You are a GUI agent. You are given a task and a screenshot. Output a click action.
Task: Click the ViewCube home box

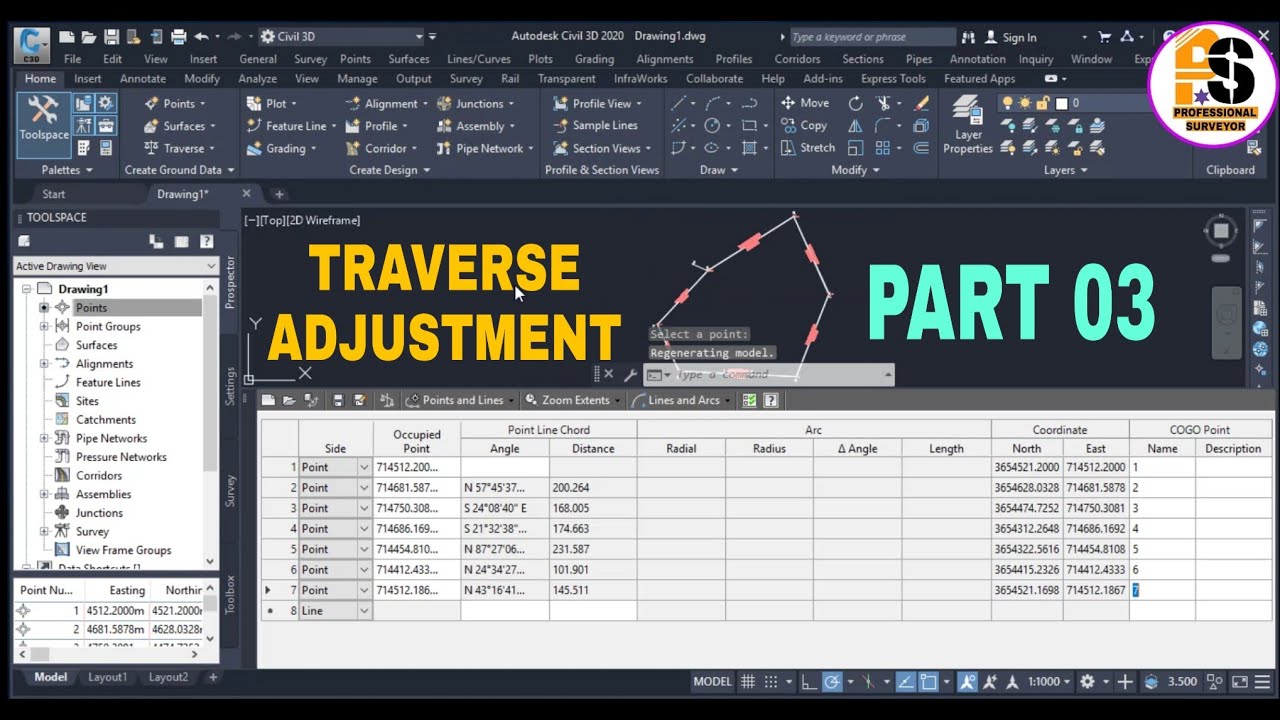coord(1220,232)
